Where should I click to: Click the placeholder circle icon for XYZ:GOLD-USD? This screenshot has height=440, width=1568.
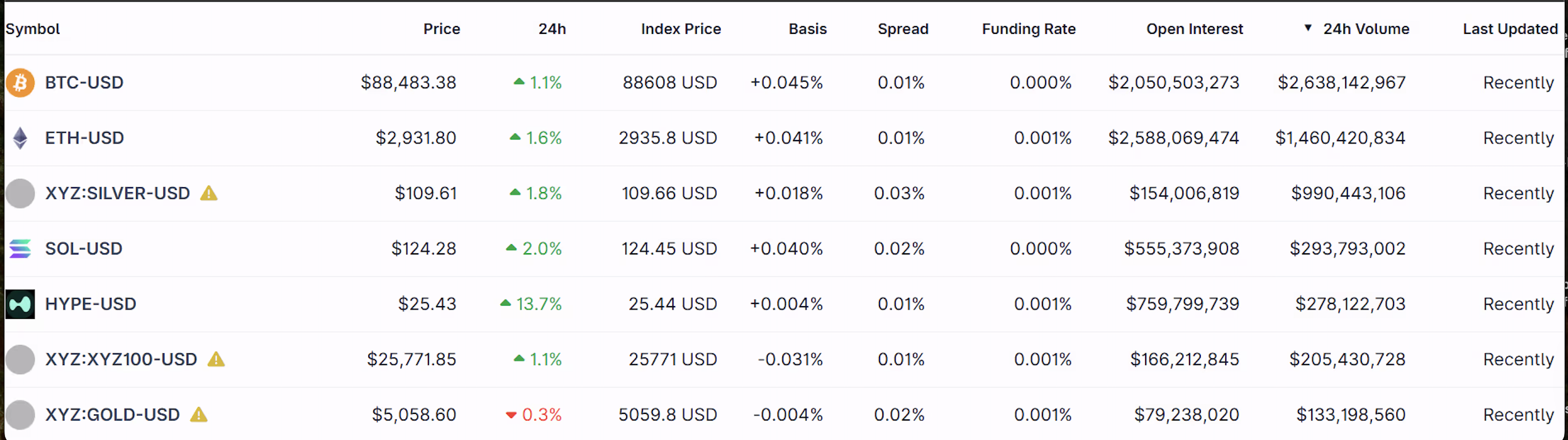click(20, 414)
